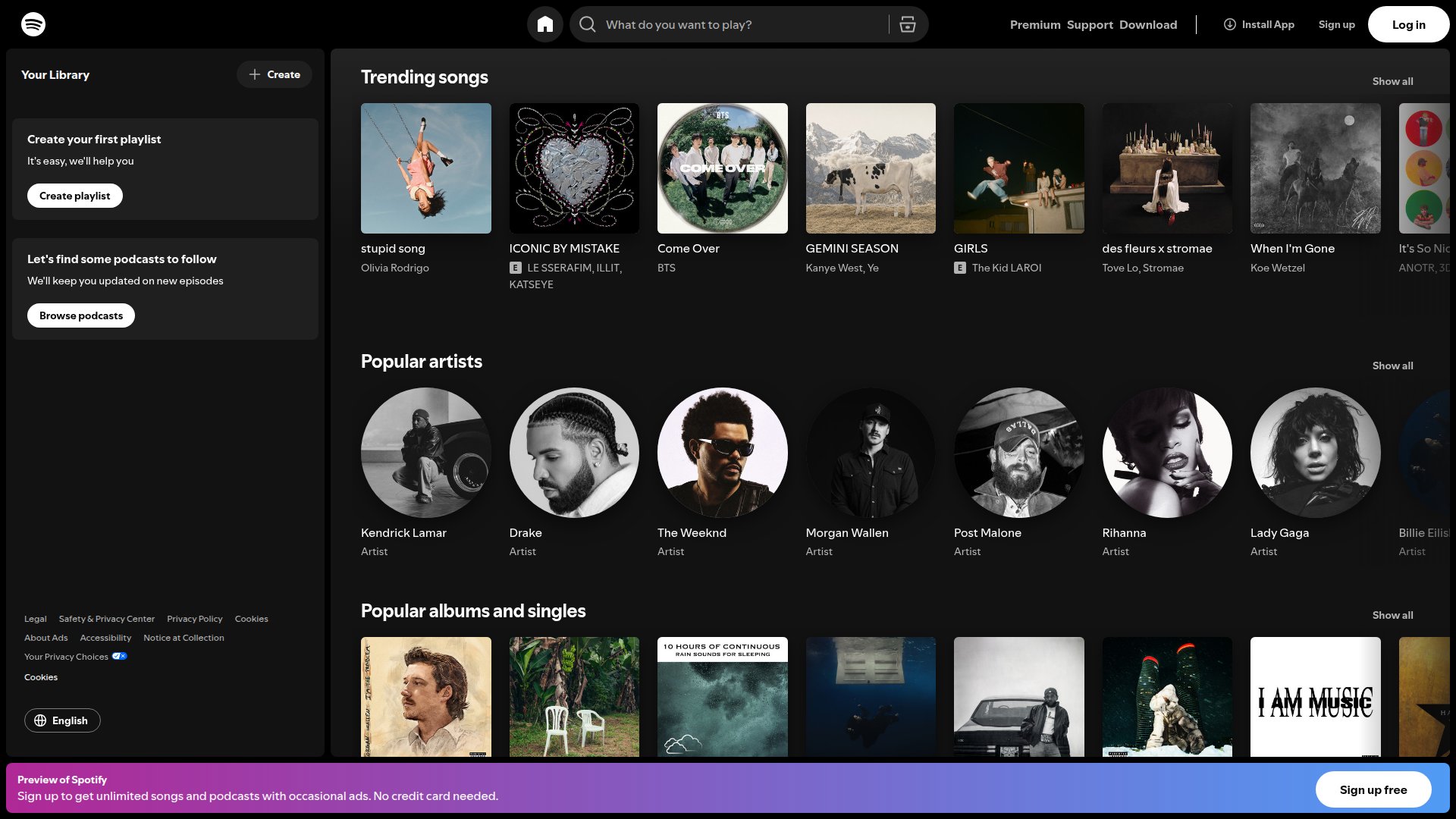
Task: Show all Popular albums and singles
Action: 1392,615
